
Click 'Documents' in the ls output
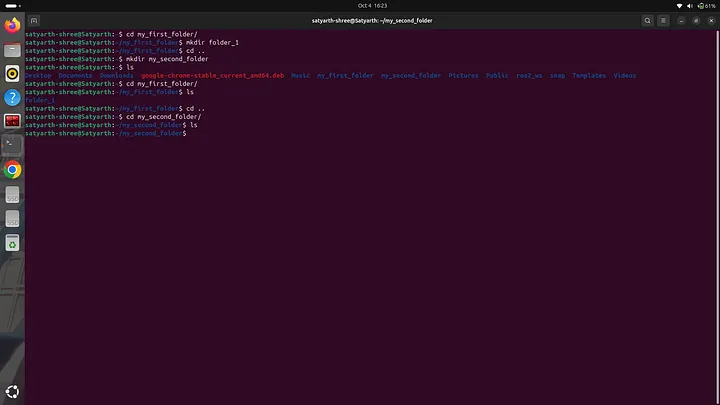[x=75, y=75]
